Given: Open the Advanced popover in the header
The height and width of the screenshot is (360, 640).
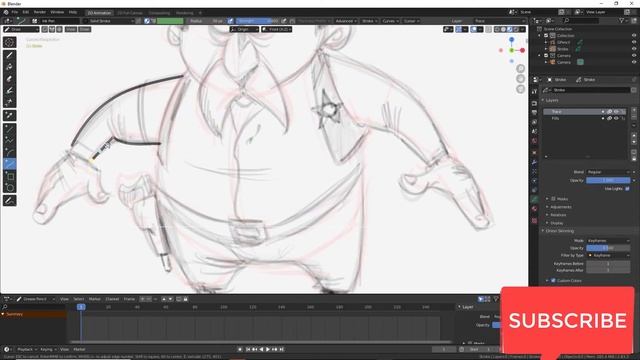Looking at the screenshot, I should [x=346, y=21].
